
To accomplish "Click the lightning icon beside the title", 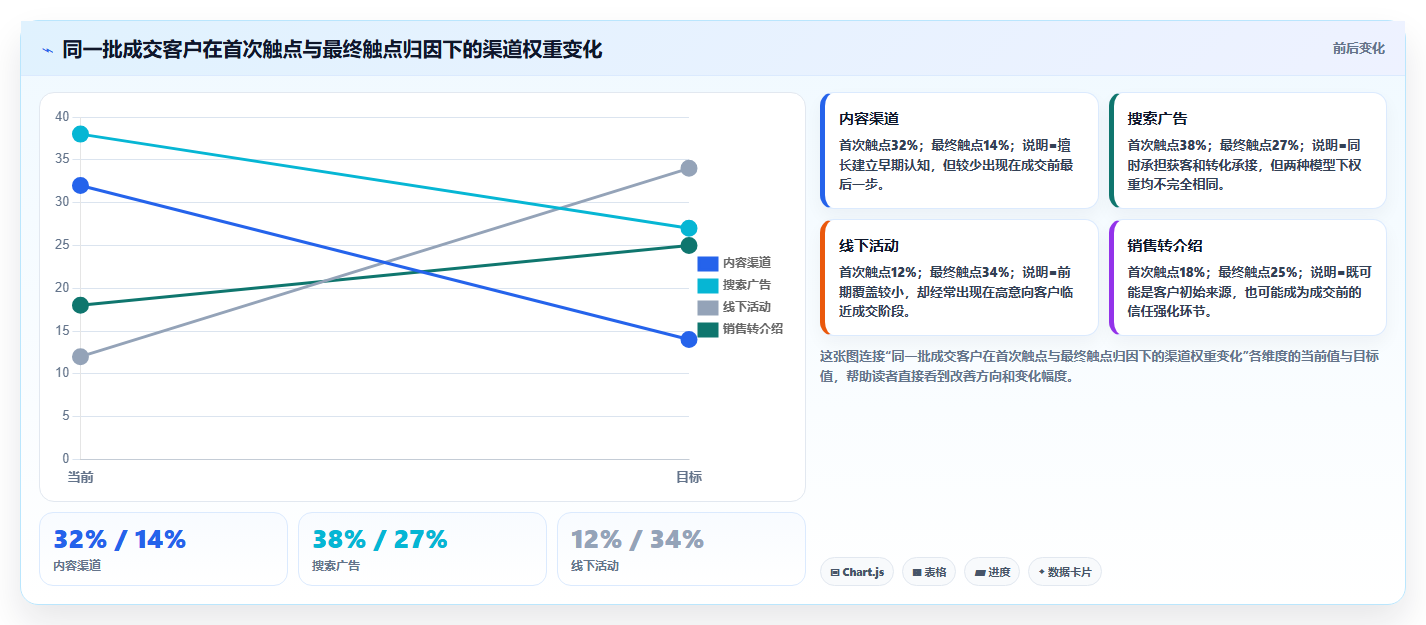I will [47, 50].
